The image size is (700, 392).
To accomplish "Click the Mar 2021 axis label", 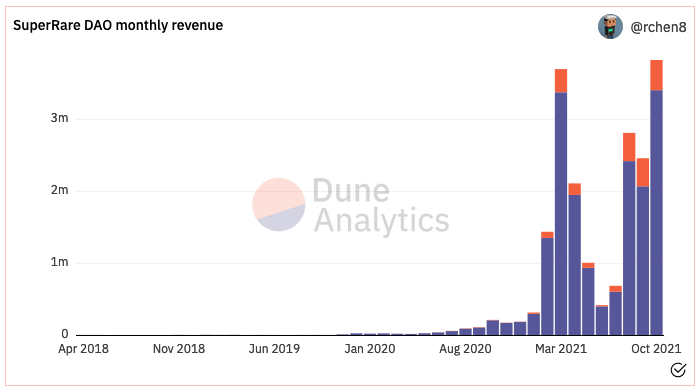I will point(561,349).
